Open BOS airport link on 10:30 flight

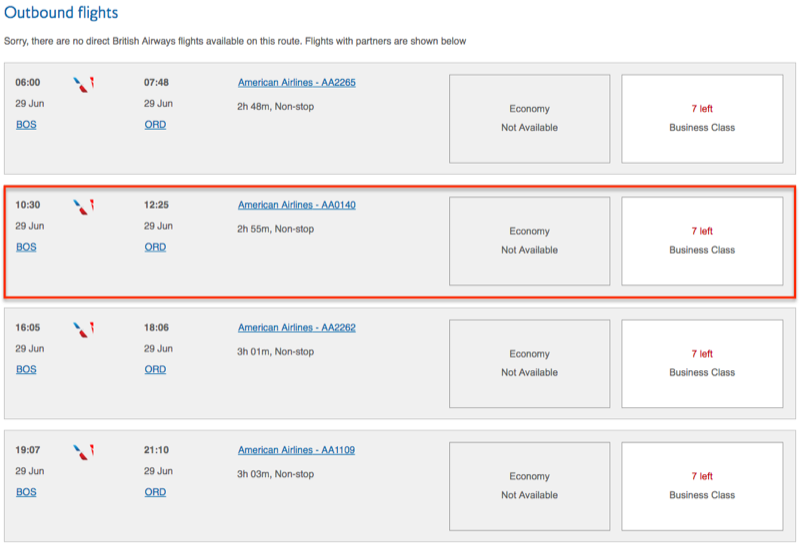26,247
